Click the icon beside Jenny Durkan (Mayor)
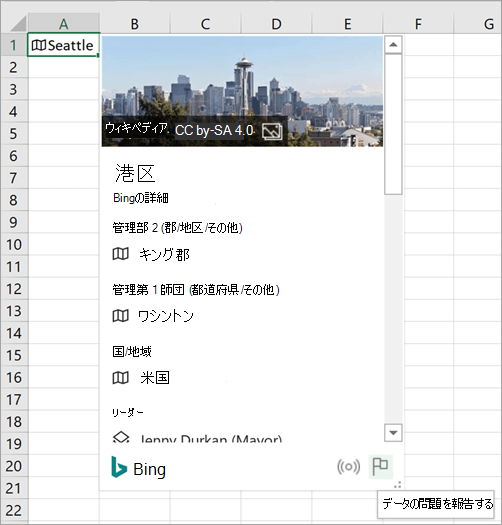This screenshot has width=502, height=525. [x=121, y=437]
